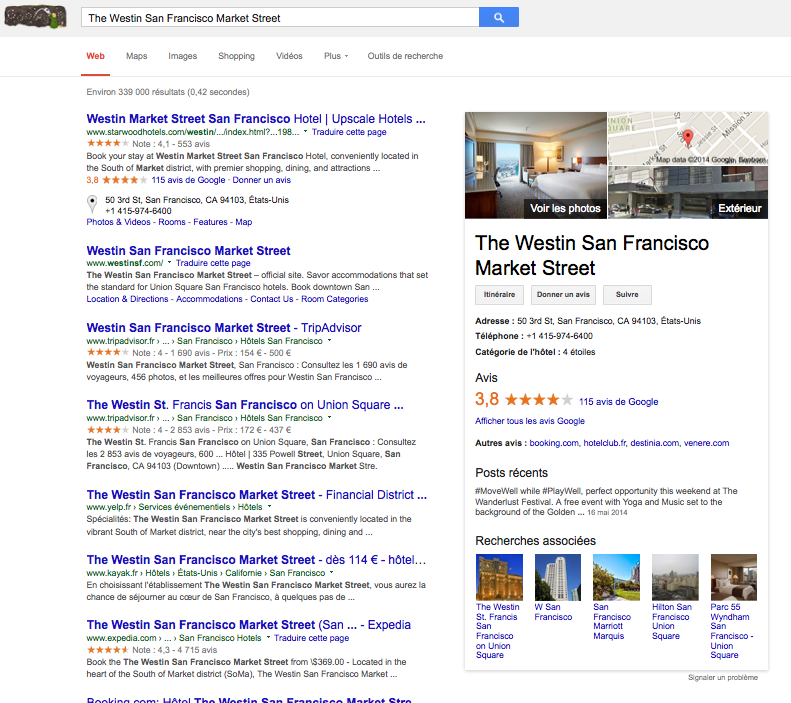This screenshot has width=791, height=703.
Task: Open the Vidéos tab
Action: pos(289,56)
